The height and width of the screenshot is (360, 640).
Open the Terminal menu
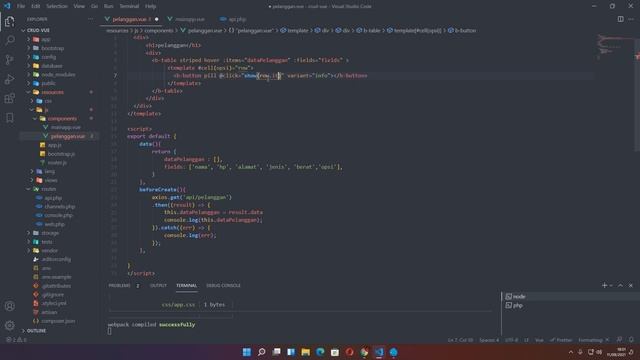click(x=129, y=6)
